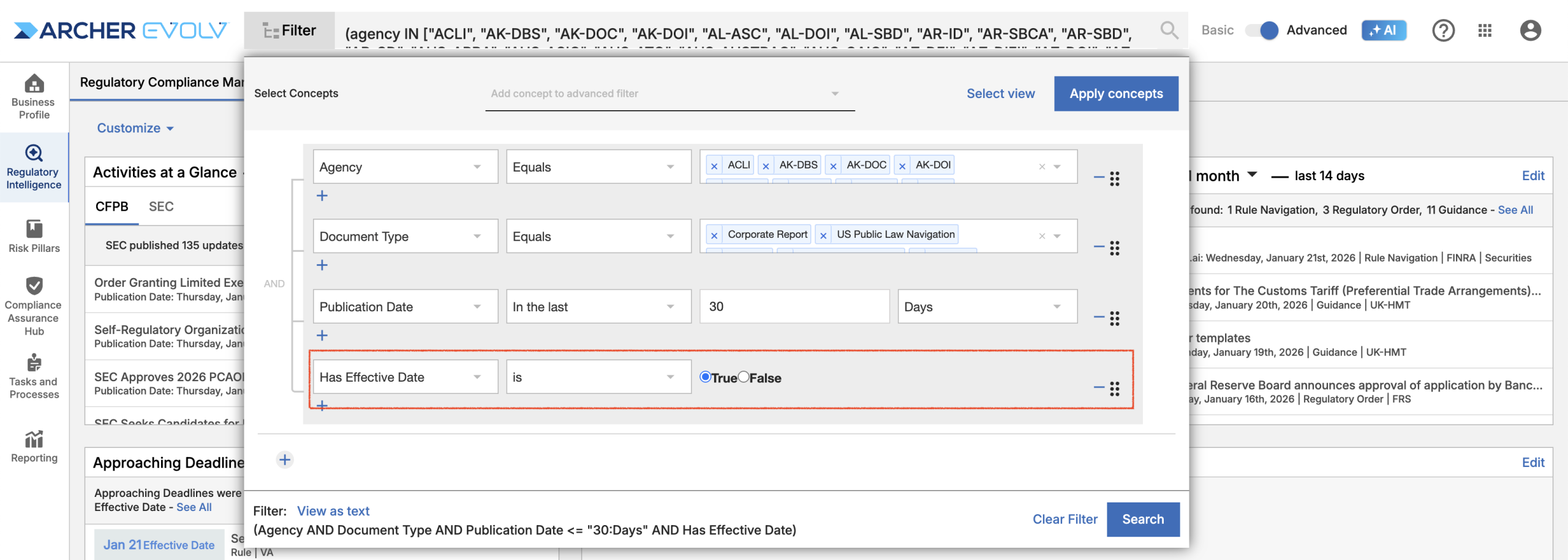The image size is (1568, 560).
Task: Open Business Profile in the sidebar
Action: [x=34, y=97]
